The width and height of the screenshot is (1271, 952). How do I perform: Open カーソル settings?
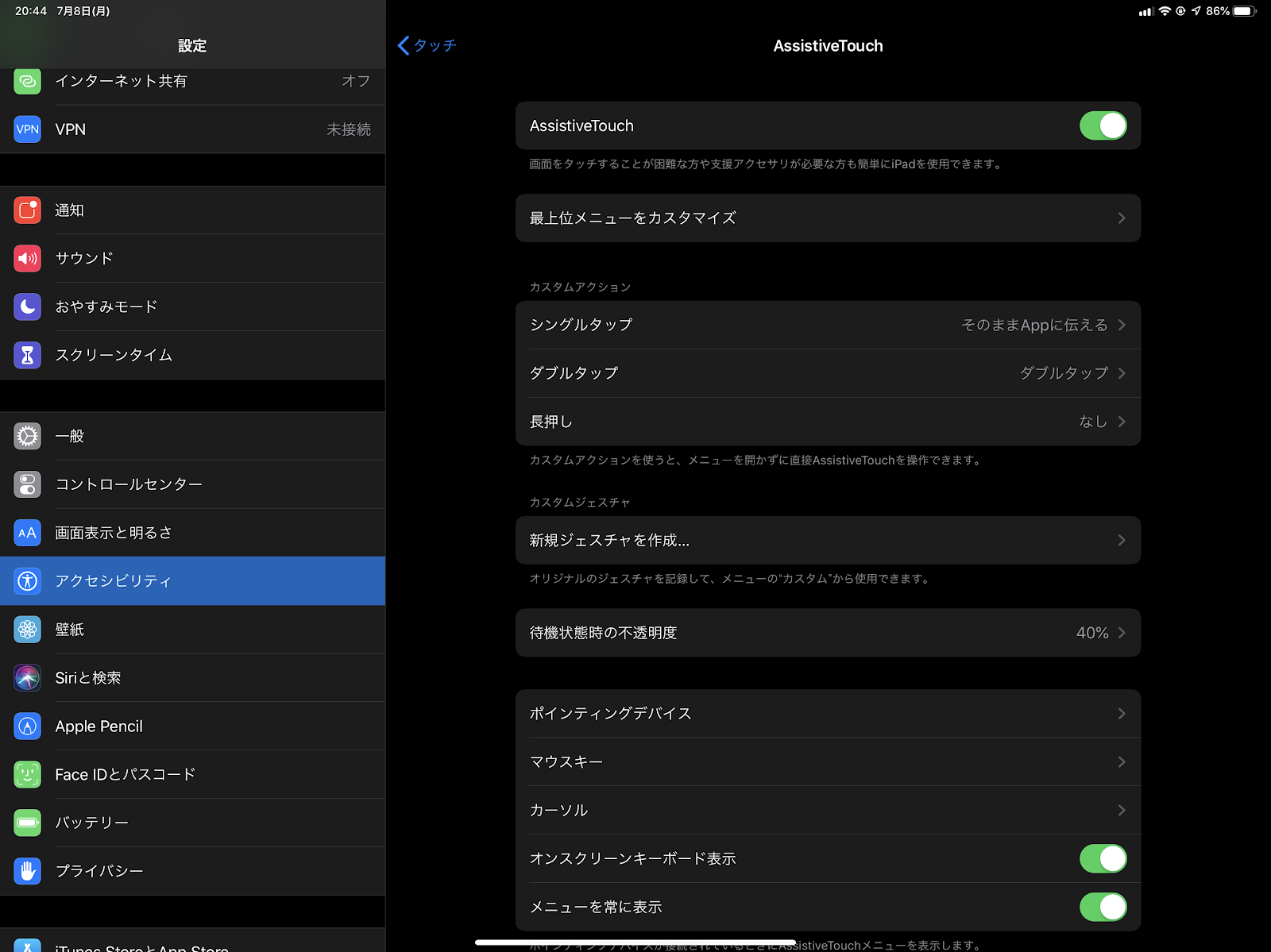(828, 810)
